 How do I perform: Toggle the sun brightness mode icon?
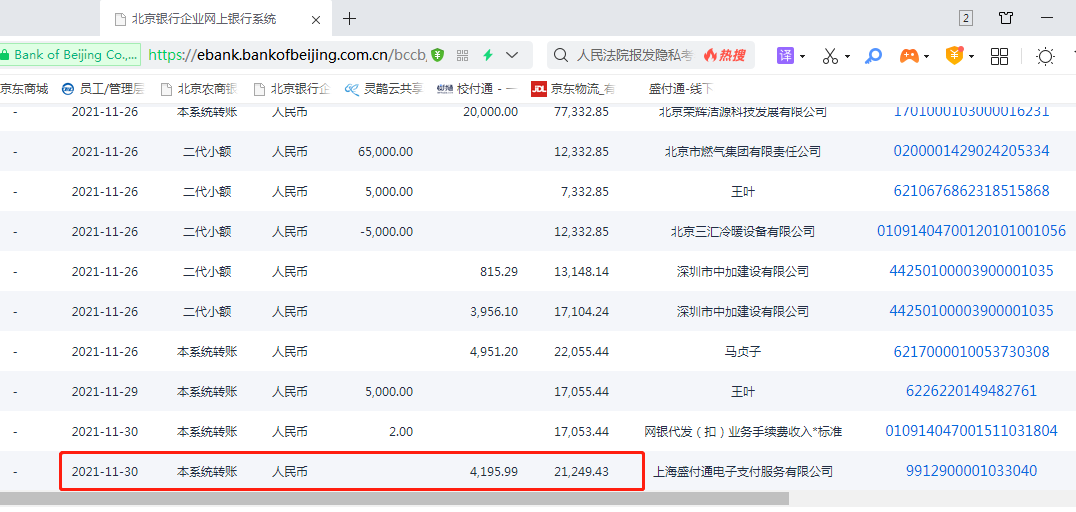[x=1045, y=56]
